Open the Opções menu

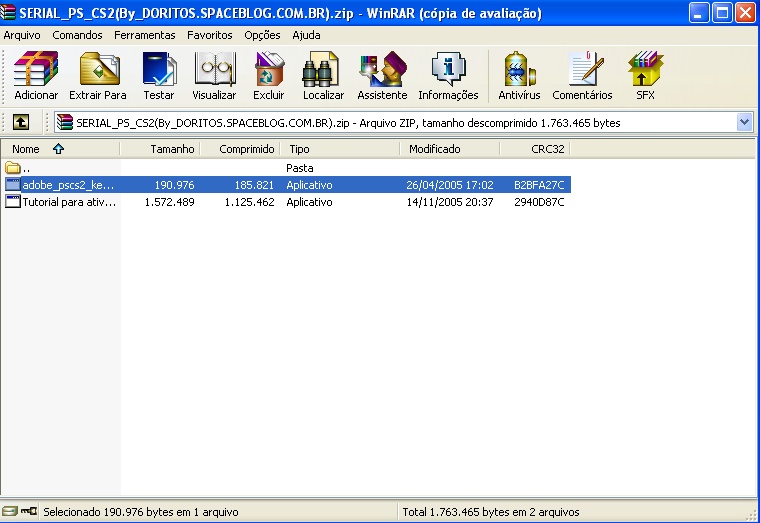coord(262,35)
